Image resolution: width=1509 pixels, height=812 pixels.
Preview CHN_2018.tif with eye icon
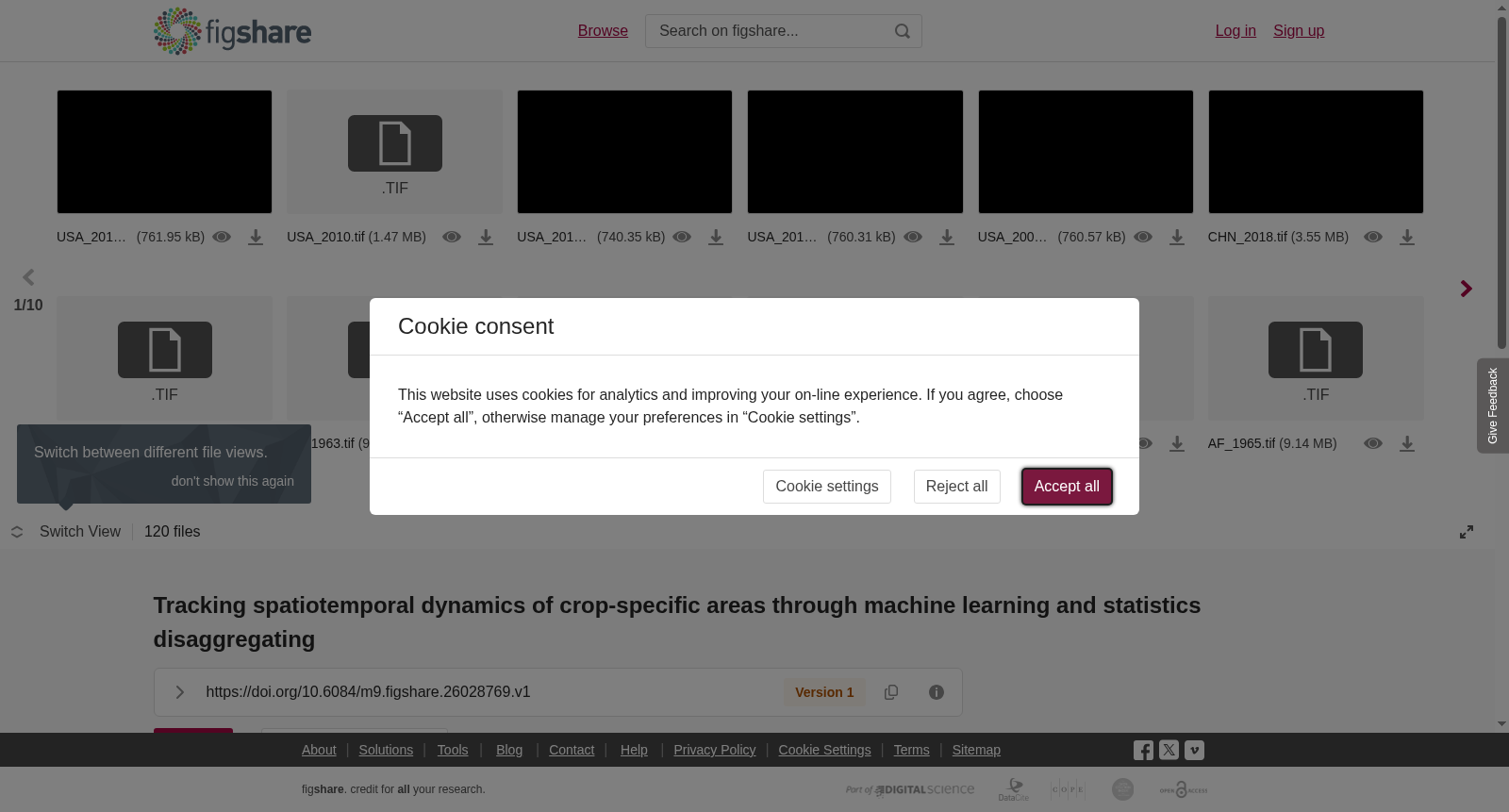point(1373,237)
